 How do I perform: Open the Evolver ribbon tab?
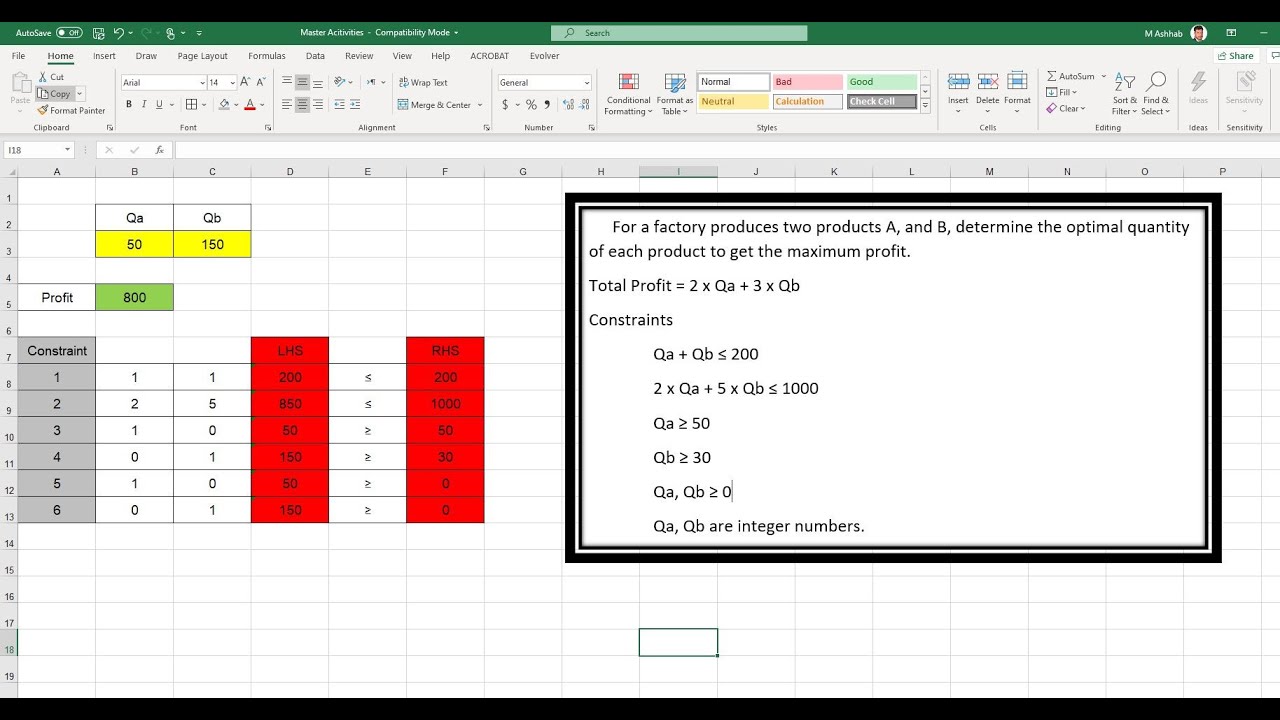544,56
